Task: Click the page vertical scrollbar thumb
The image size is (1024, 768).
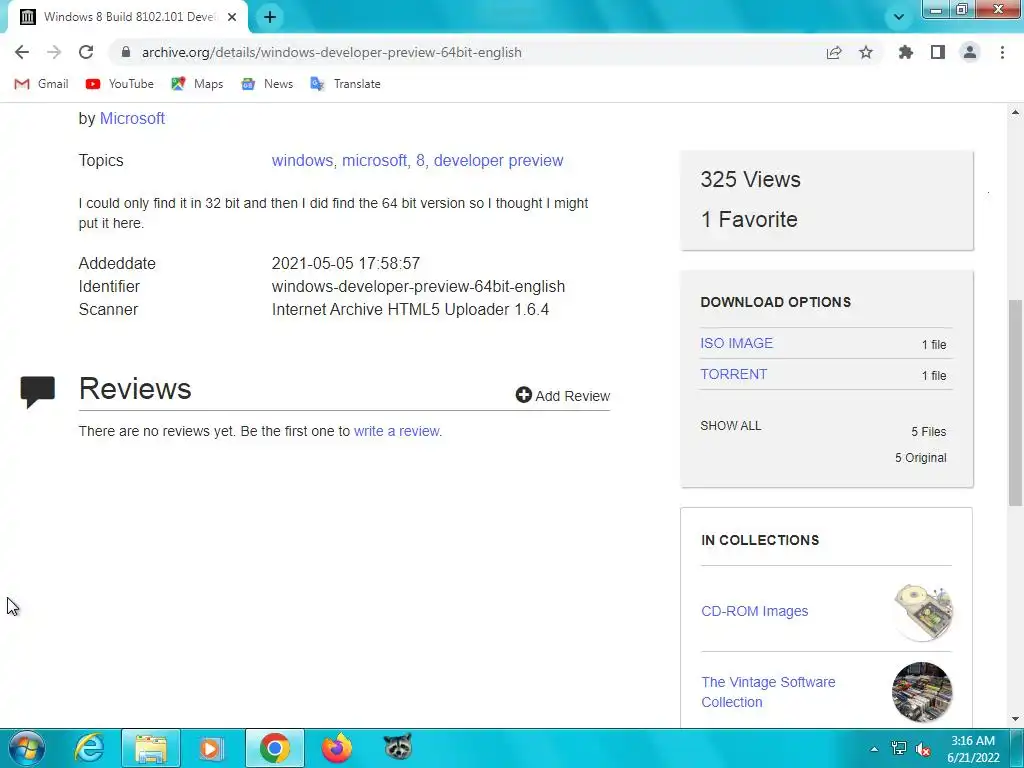Action: (x=1015, y=402)
